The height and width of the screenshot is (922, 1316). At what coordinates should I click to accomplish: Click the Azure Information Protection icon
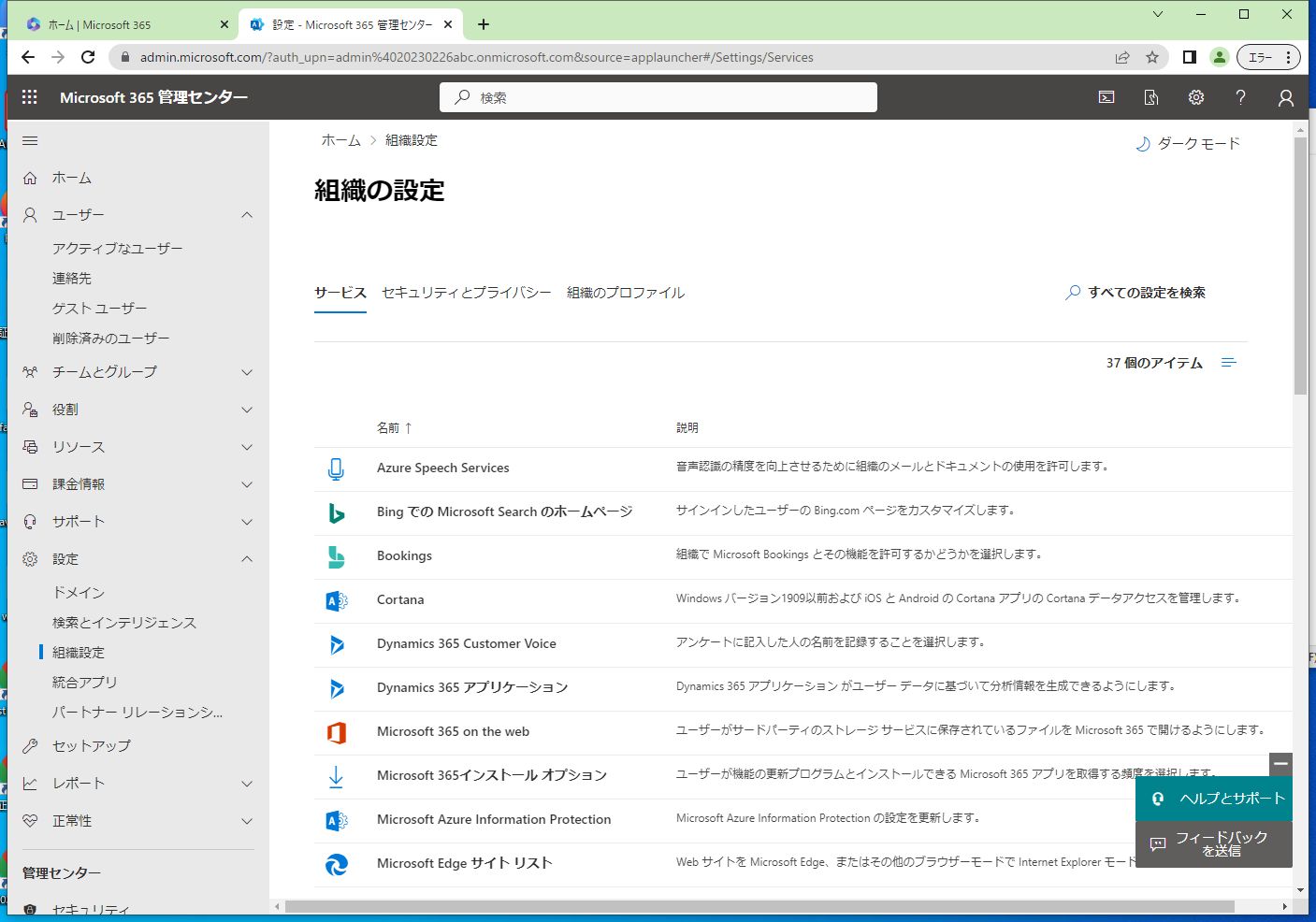(x=336, y=820)
